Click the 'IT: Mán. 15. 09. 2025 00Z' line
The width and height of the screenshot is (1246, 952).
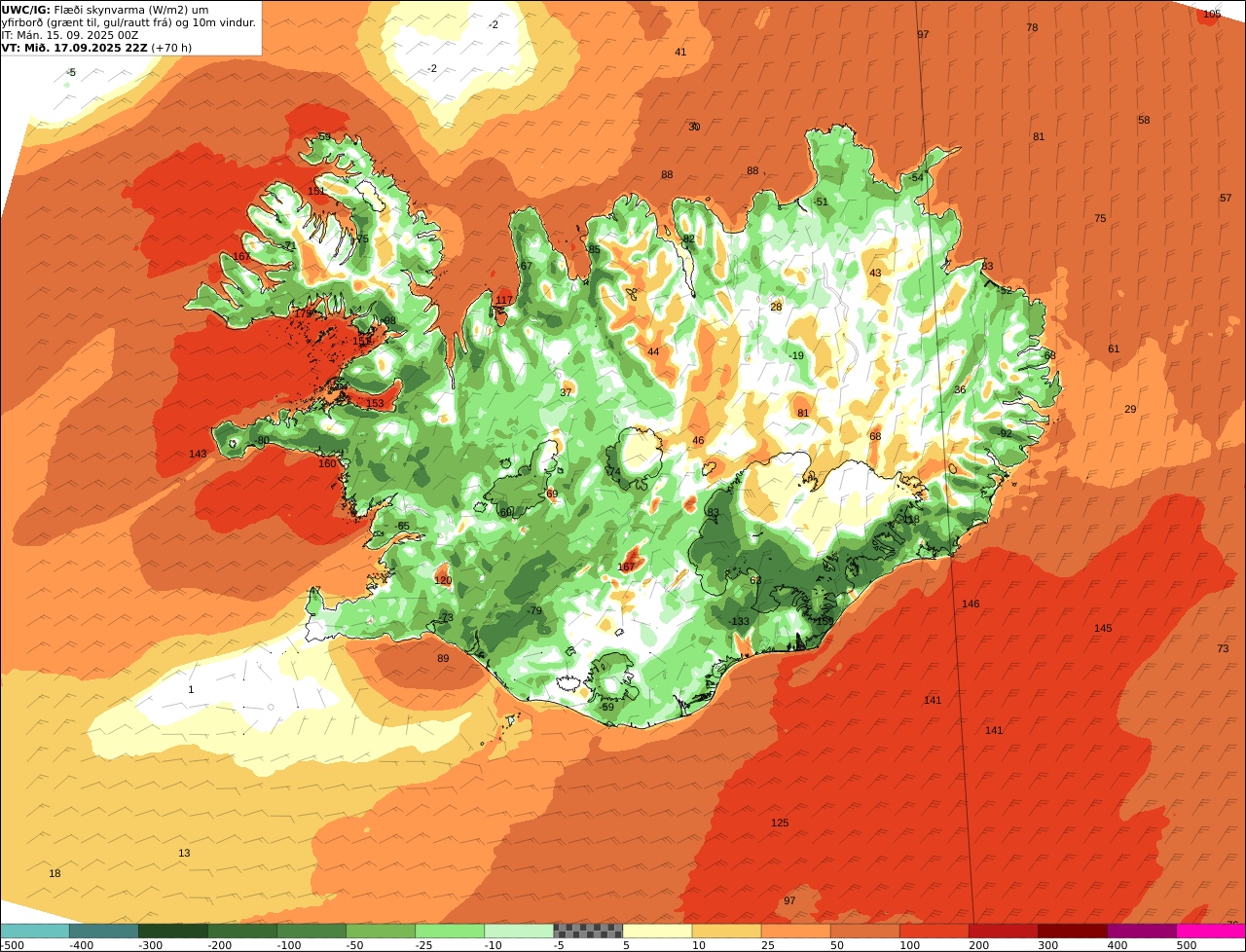click(70, 35)
